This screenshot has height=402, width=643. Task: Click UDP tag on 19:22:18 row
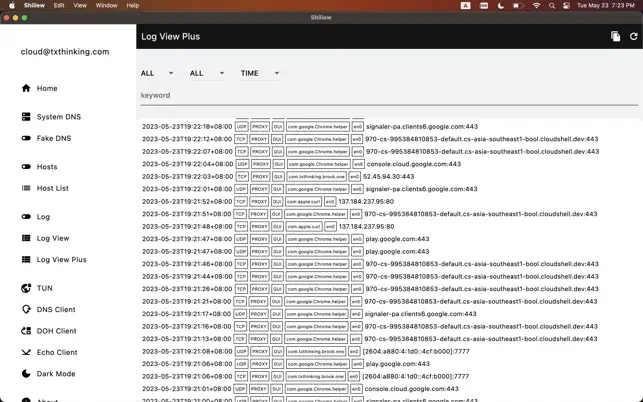click(242, 127)
